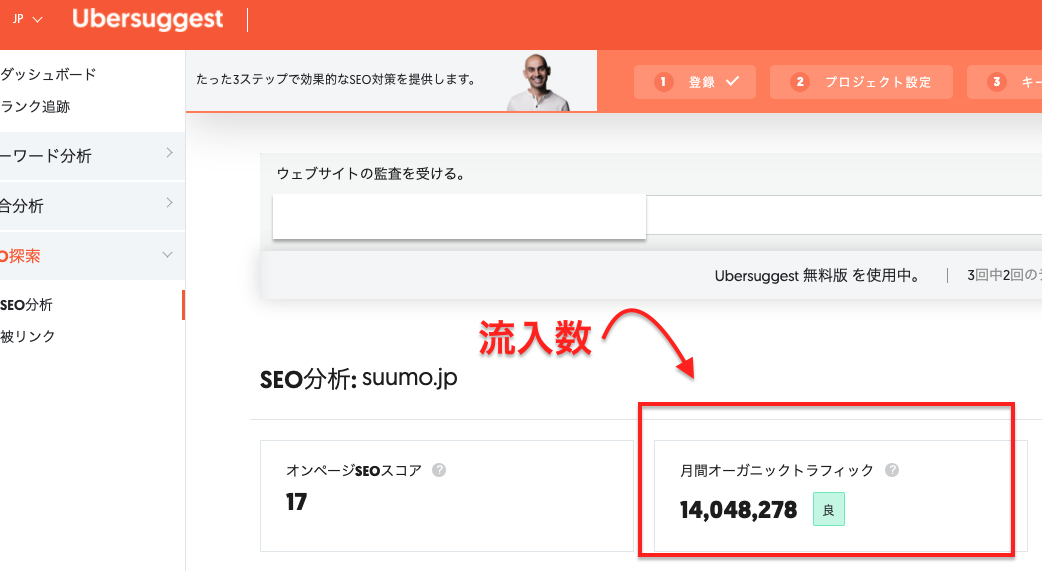This screenshot has width=1042, height=571.
Task: Expand the 合分析 sidebar section
Action: (92, 206)
